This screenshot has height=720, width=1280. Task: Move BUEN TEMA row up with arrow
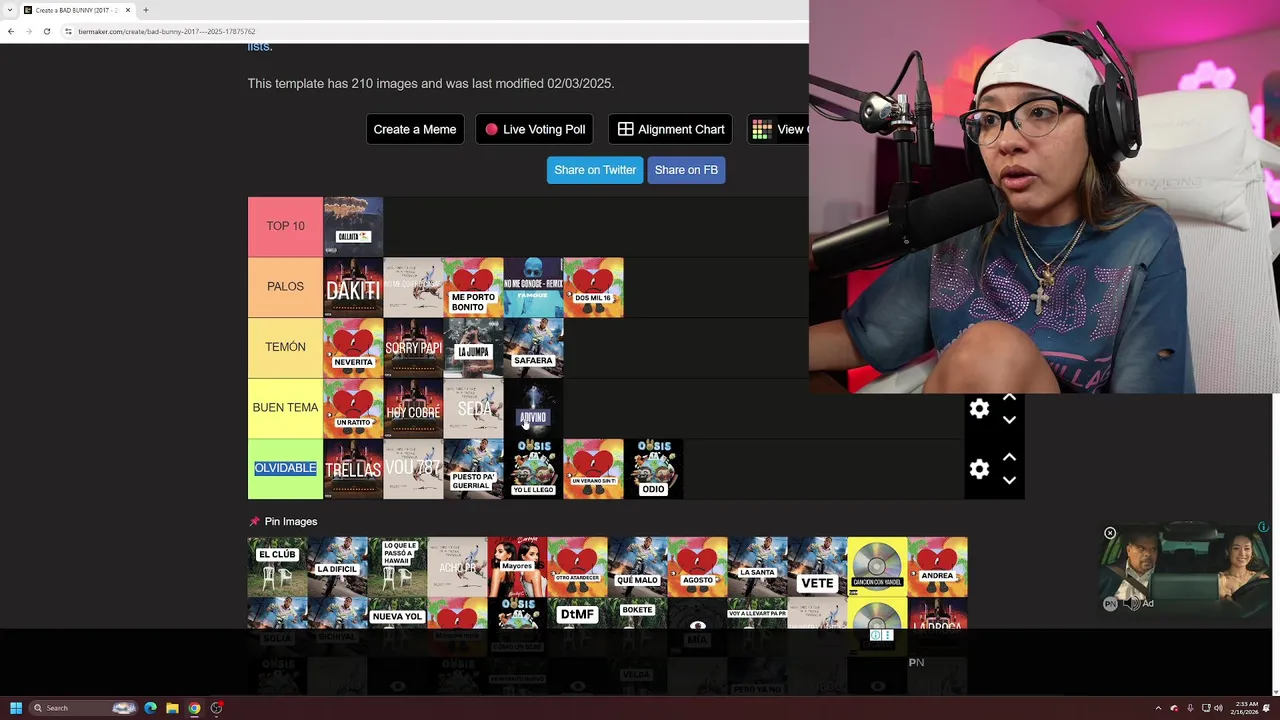click(1009, 398)
